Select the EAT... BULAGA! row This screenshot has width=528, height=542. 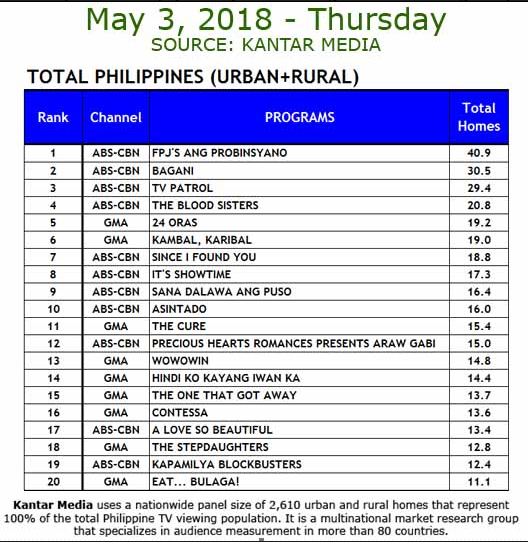click(x=266, y=482)
